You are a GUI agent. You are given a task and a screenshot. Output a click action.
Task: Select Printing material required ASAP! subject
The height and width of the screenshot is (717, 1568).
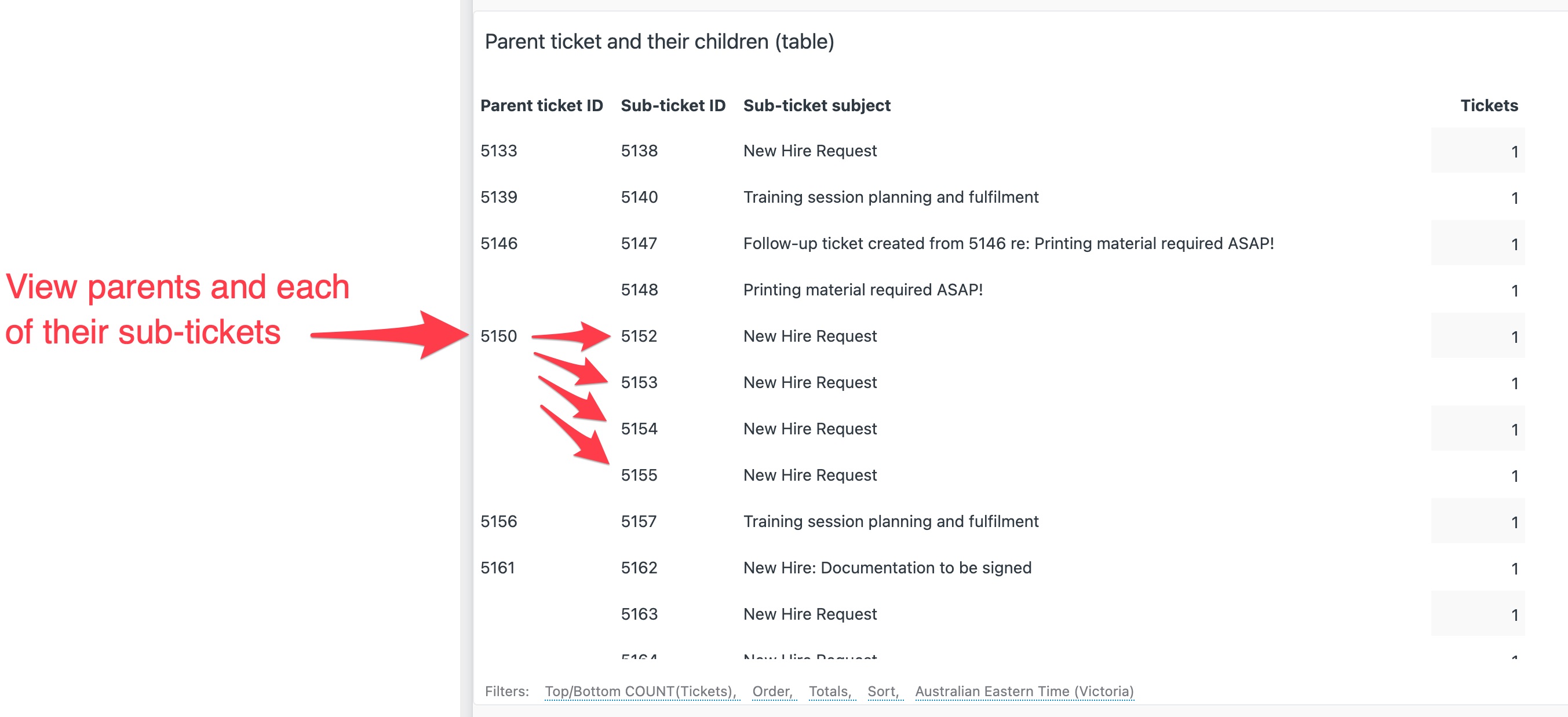(863, 290)
